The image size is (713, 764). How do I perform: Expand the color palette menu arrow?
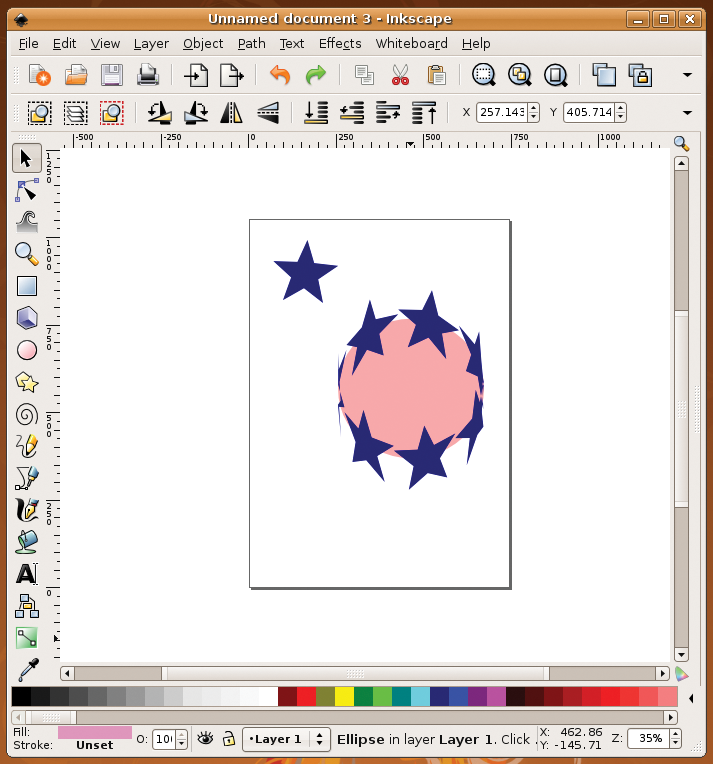[x=691, y=698]
